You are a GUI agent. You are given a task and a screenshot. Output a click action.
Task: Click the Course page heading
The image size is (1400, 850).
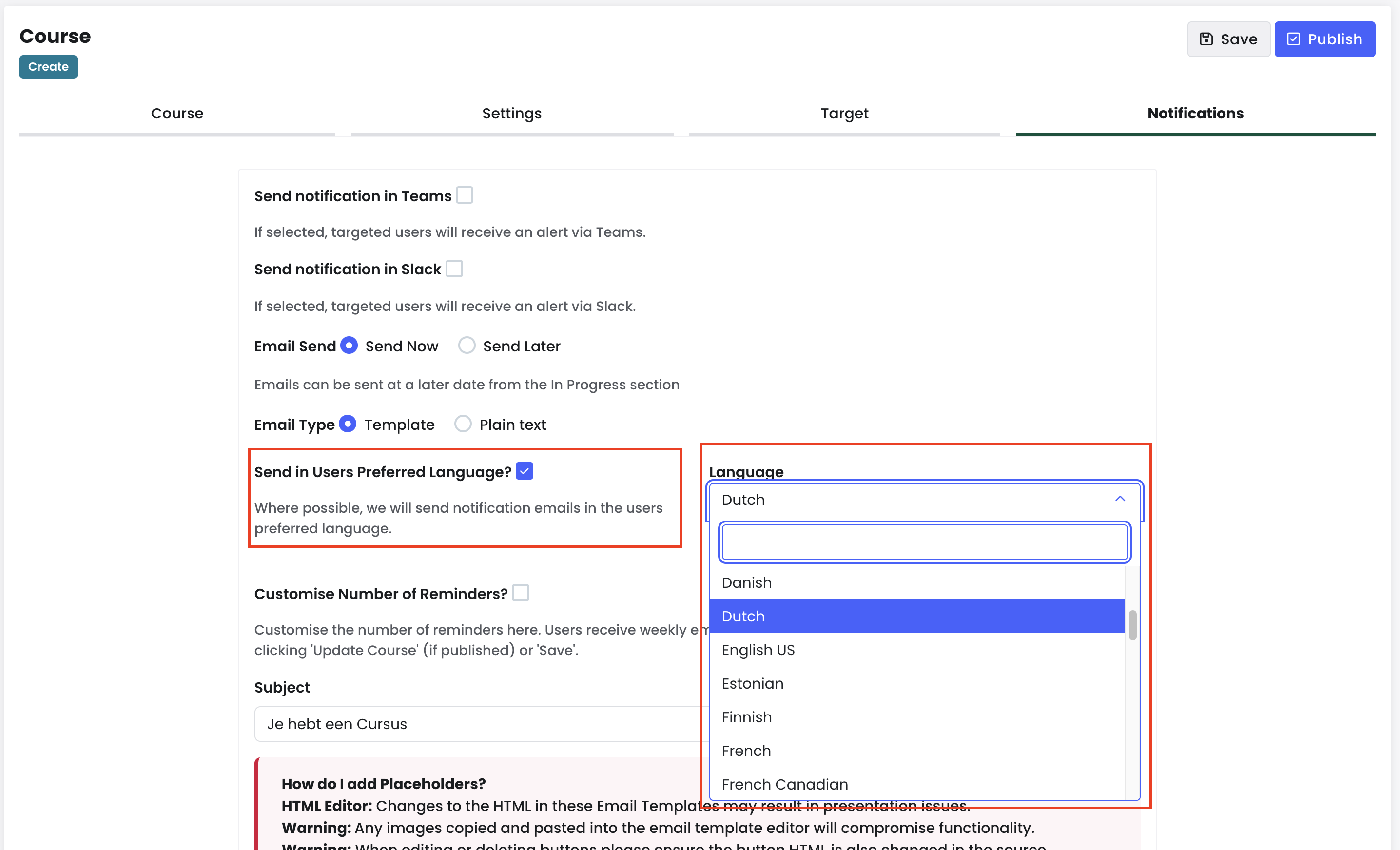55,36
